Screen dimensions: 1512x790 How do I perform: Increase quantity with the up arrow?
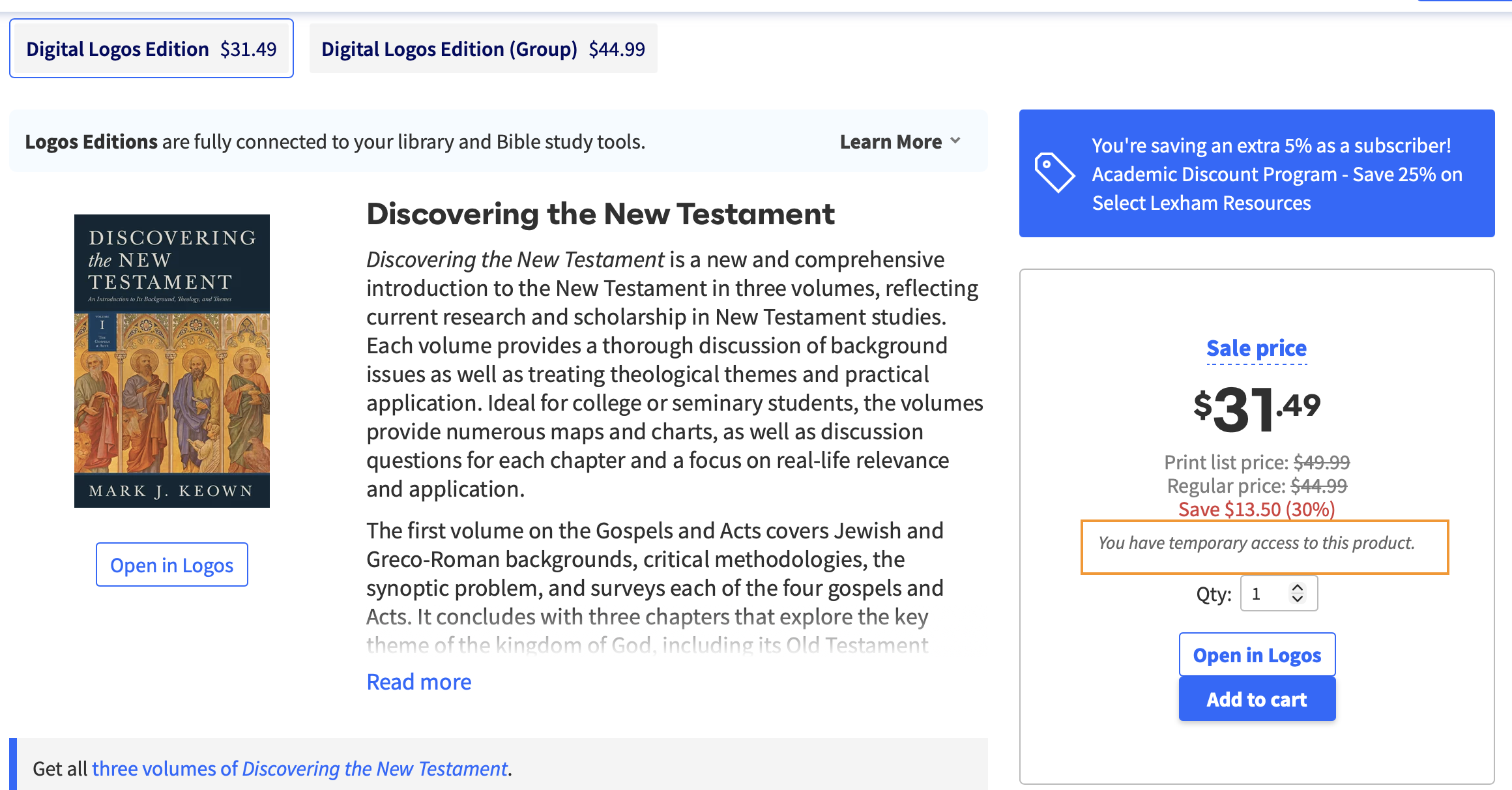(x=1297, y=587)
